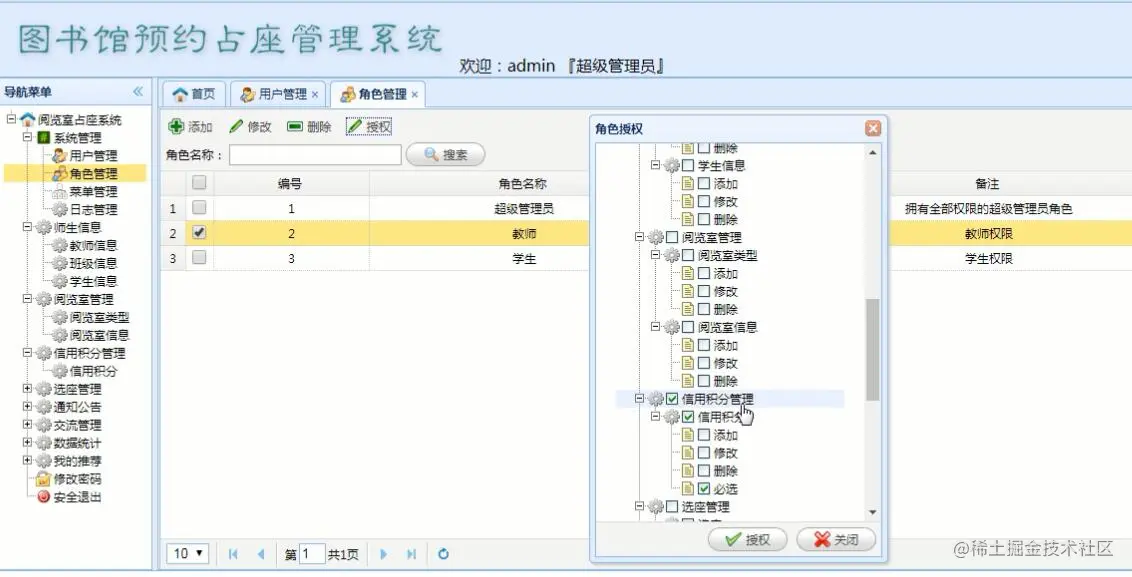Screen dimensions: 1132x577
Task: Focus the 角色名称 search input field
Action: (315, 155)
